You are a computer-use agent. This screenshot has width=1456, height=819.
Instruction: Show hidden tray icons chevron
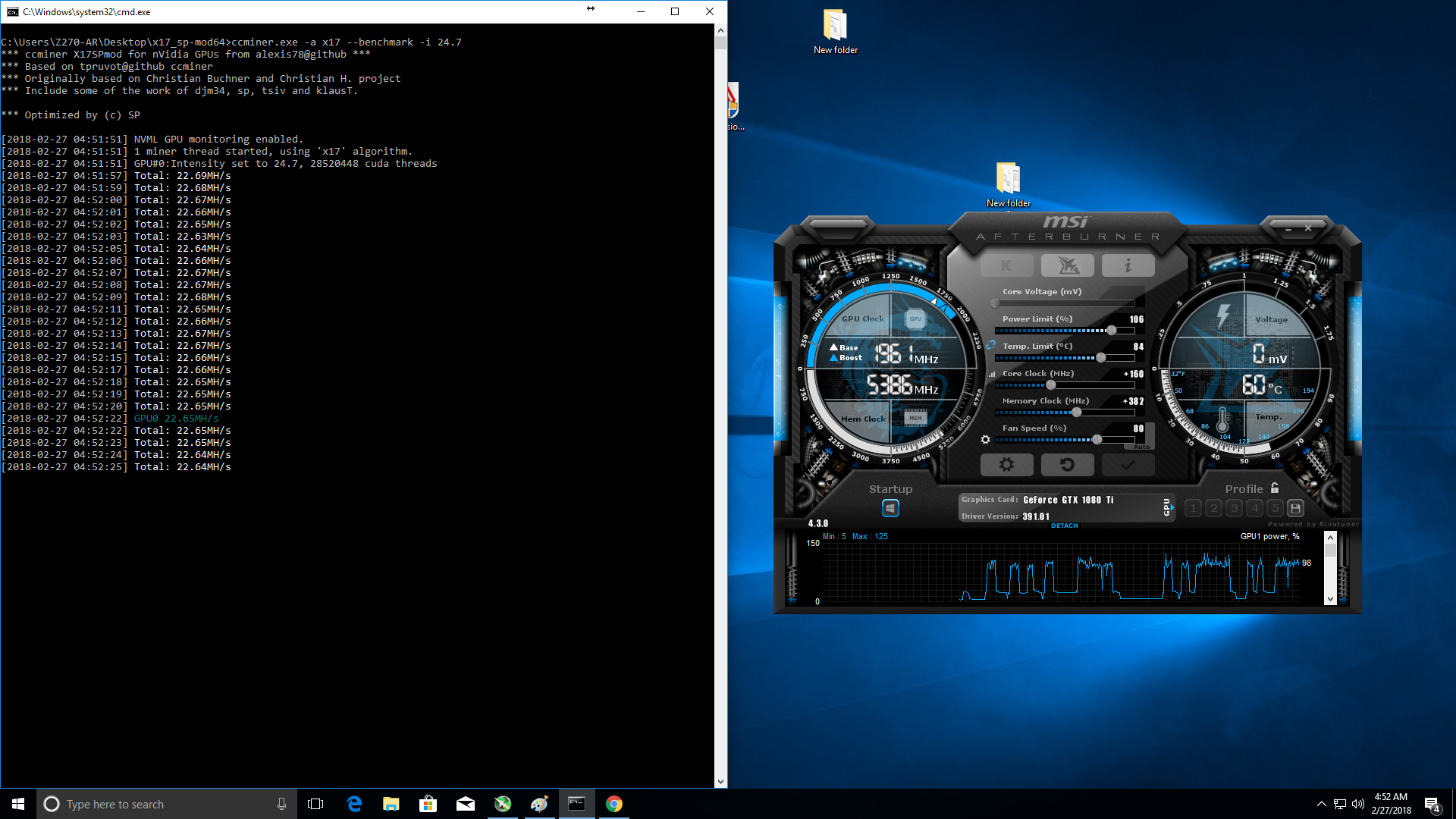click(1322, 804)
